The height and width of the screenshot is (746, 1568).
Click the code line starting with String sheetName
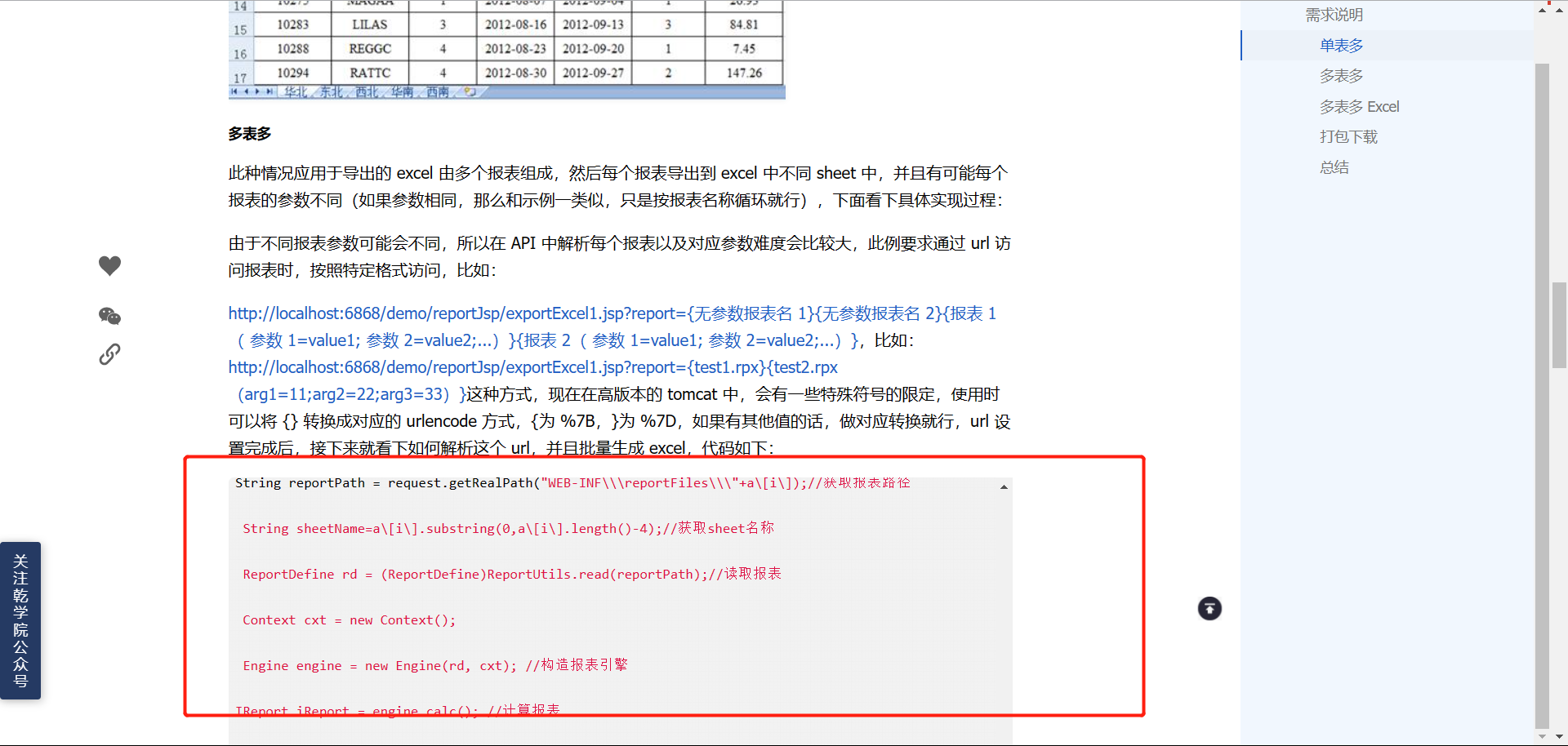tap(508, 529)
